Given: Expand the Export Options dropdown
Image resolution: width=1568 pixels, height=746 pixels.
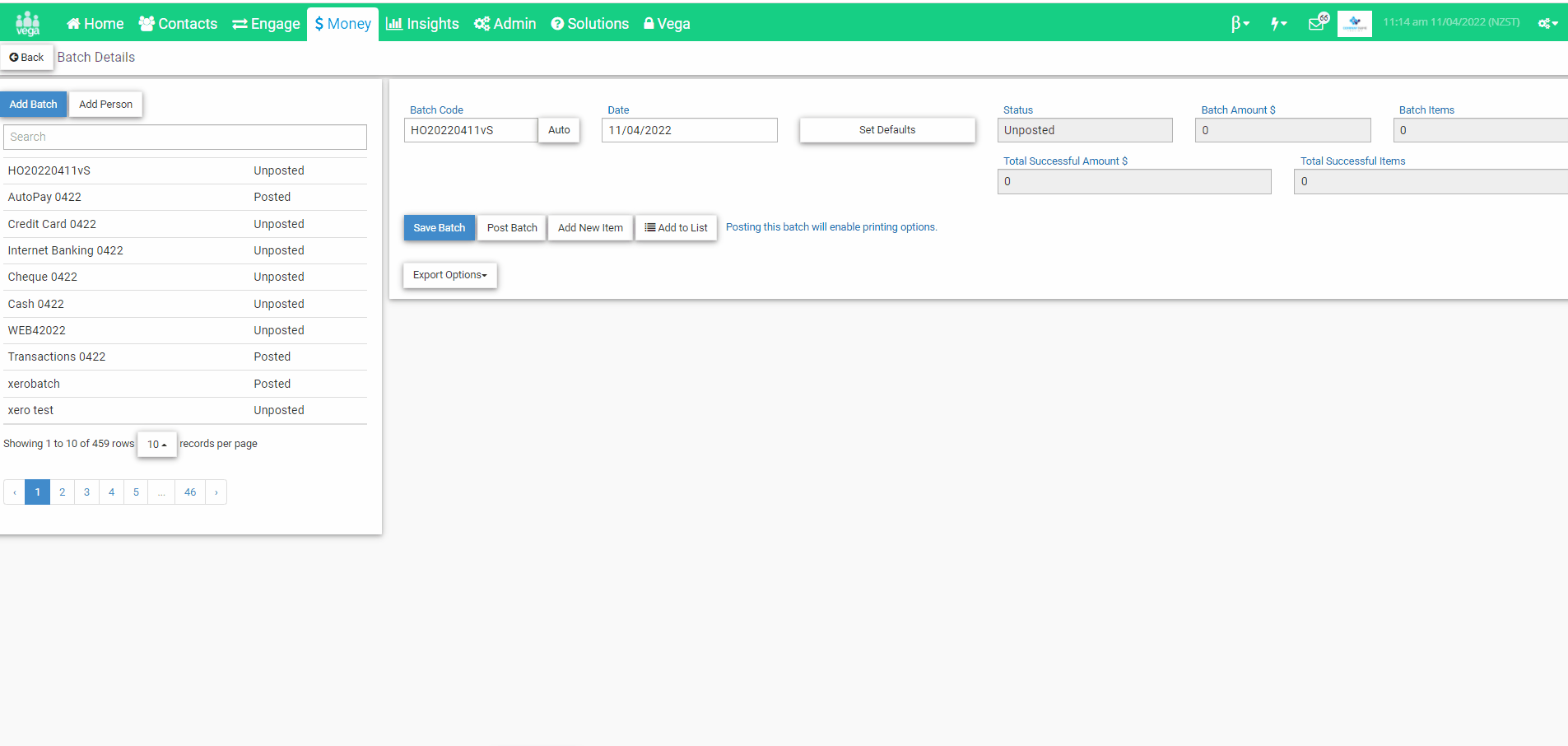Looking at the screenshot, I should pos(450,275).
